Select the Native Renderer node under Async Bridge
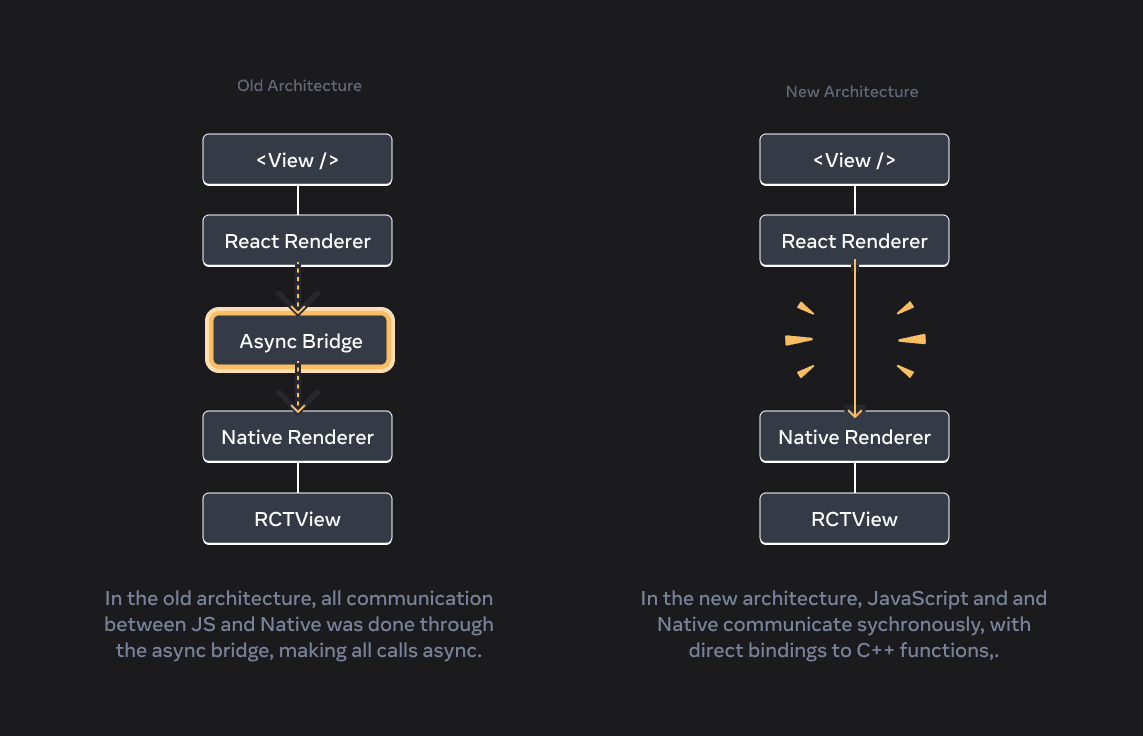1143x736 pixels. click(x=297, y=436)
